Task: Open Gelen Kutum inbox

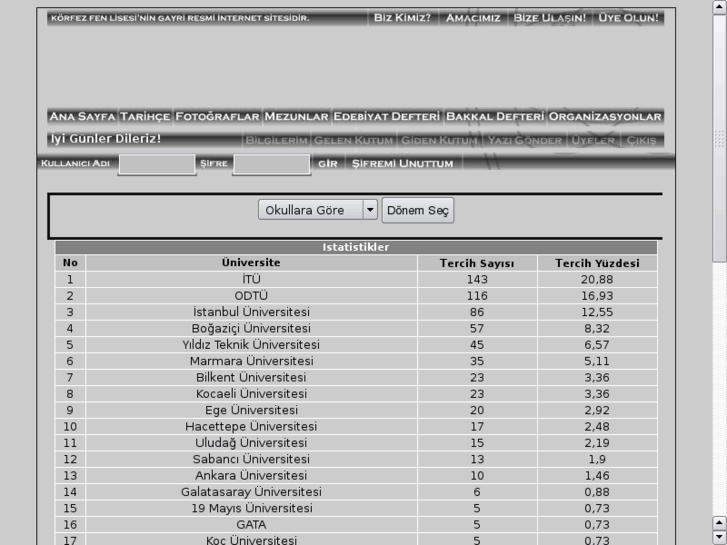Action: 353,140
